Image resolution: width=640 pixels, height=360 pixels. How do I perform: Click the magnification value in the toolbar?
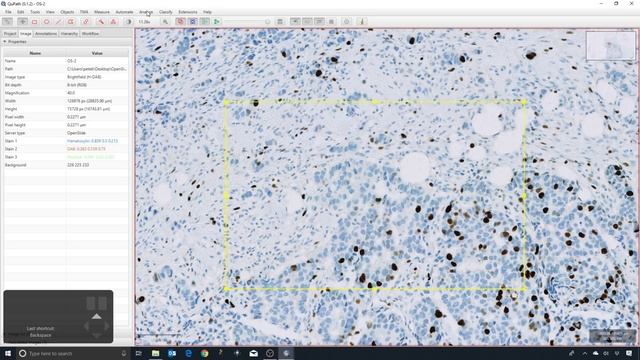click(144, 22)
